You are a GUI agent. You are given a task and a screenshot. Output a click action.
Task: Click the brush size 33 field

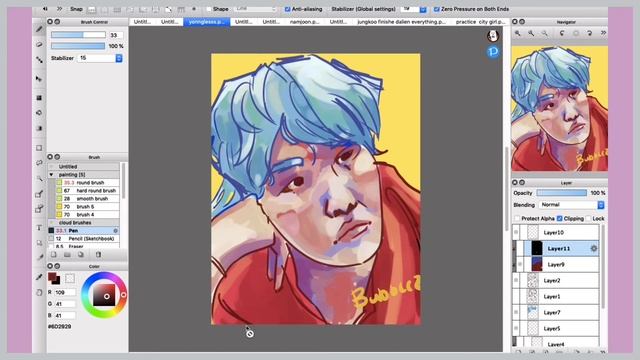coord(116,35)
